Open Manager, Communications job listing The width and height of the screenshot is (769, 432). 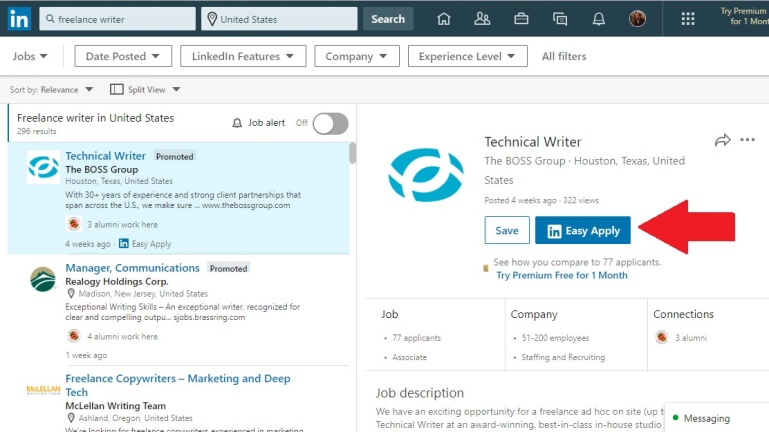pyautogui.click(x=132, y=268)
